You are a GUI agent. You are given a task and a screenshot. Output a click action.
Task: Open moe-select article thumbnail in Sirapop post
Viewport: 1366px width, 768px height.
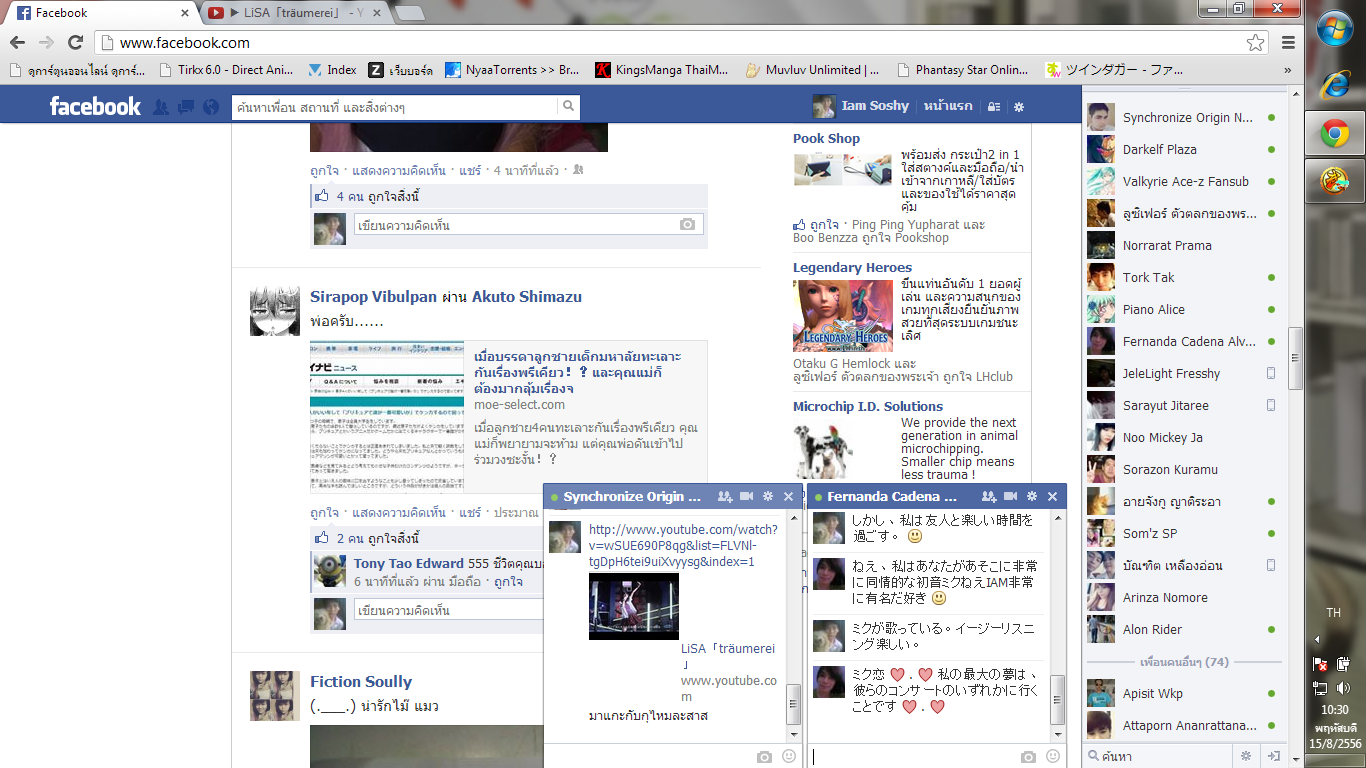(387, 417)
